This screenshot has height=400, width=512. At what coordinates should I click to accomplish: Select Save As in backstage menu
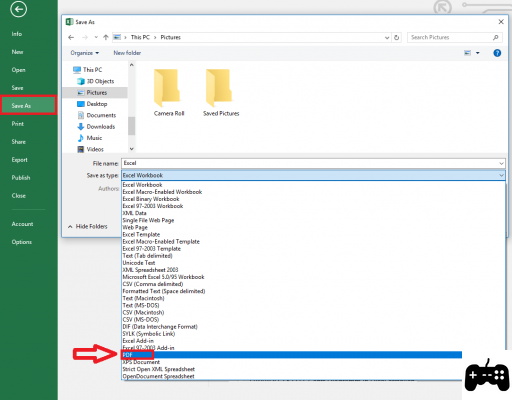pos(29,106)
